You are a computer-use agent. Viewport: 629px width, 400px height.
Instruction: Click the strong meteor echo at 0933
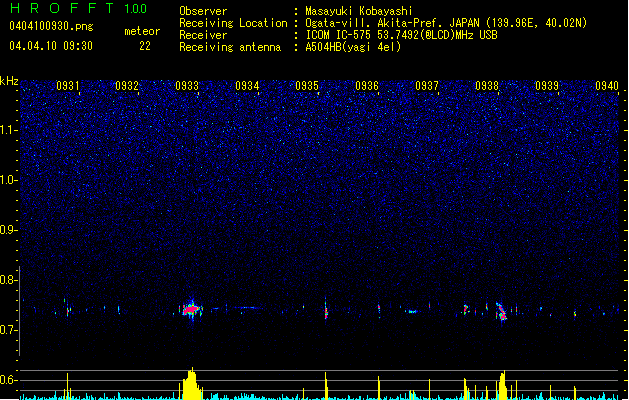point(191,309)
